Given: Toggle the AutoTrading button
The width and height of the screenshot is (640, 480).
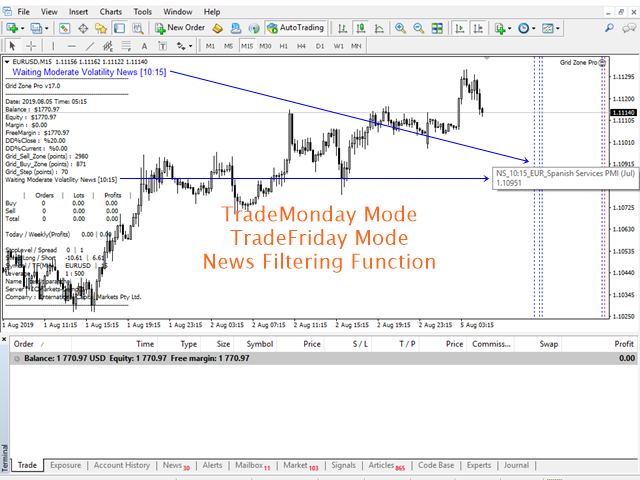Looking at the screenshot, I should [x=296, y=28].
